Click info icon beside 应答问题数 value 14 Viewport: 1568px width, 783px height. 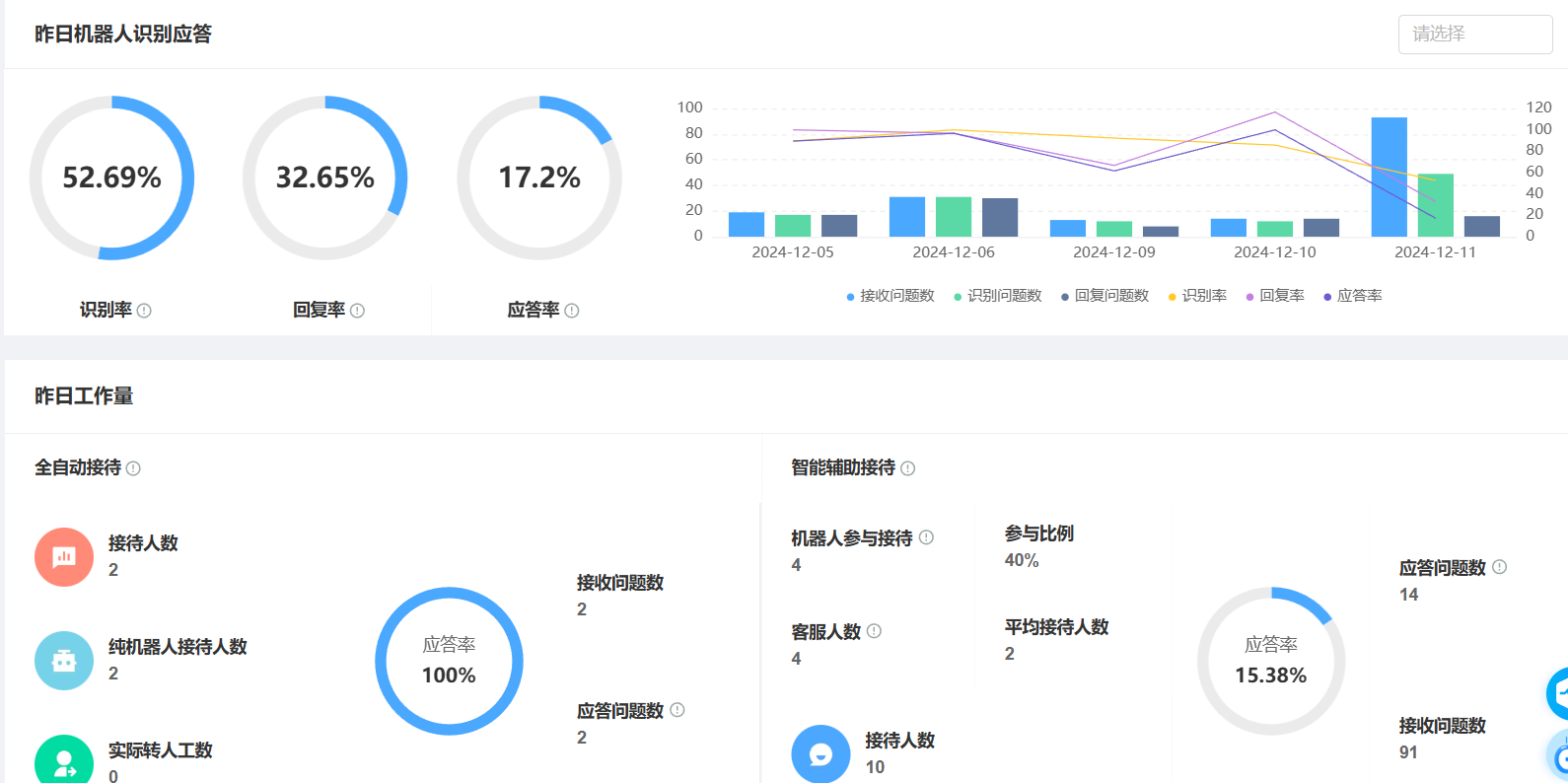[x=1499, y=567]
